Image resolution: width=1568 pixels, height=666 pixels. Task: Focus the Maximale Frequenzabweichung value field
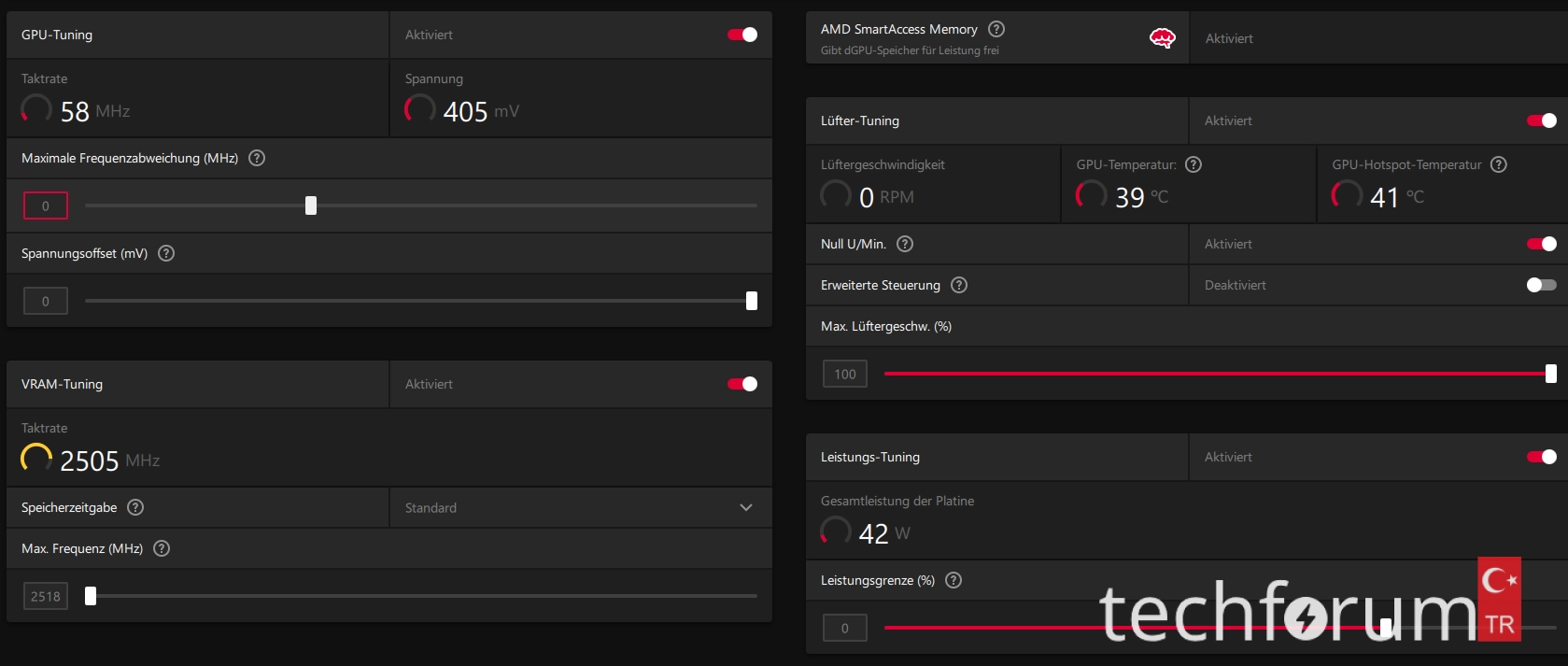pyautogui.click(x=46, y=205)
